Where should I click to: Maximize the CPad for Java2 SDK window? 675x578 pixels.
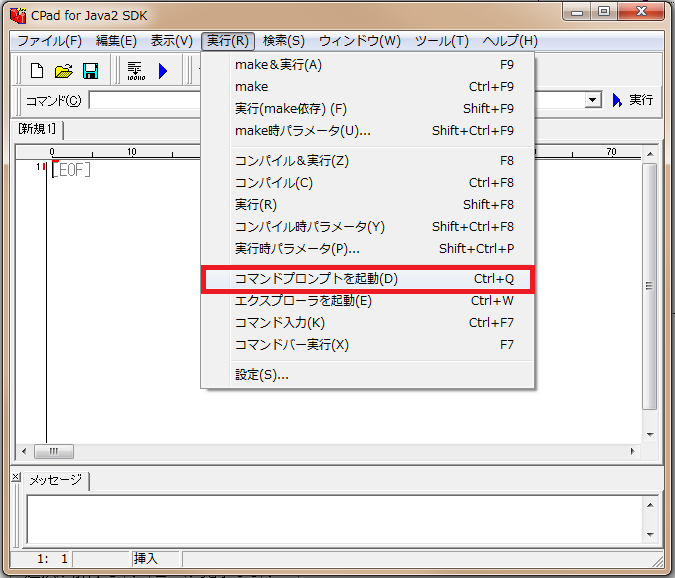click(x=604, y=12)
